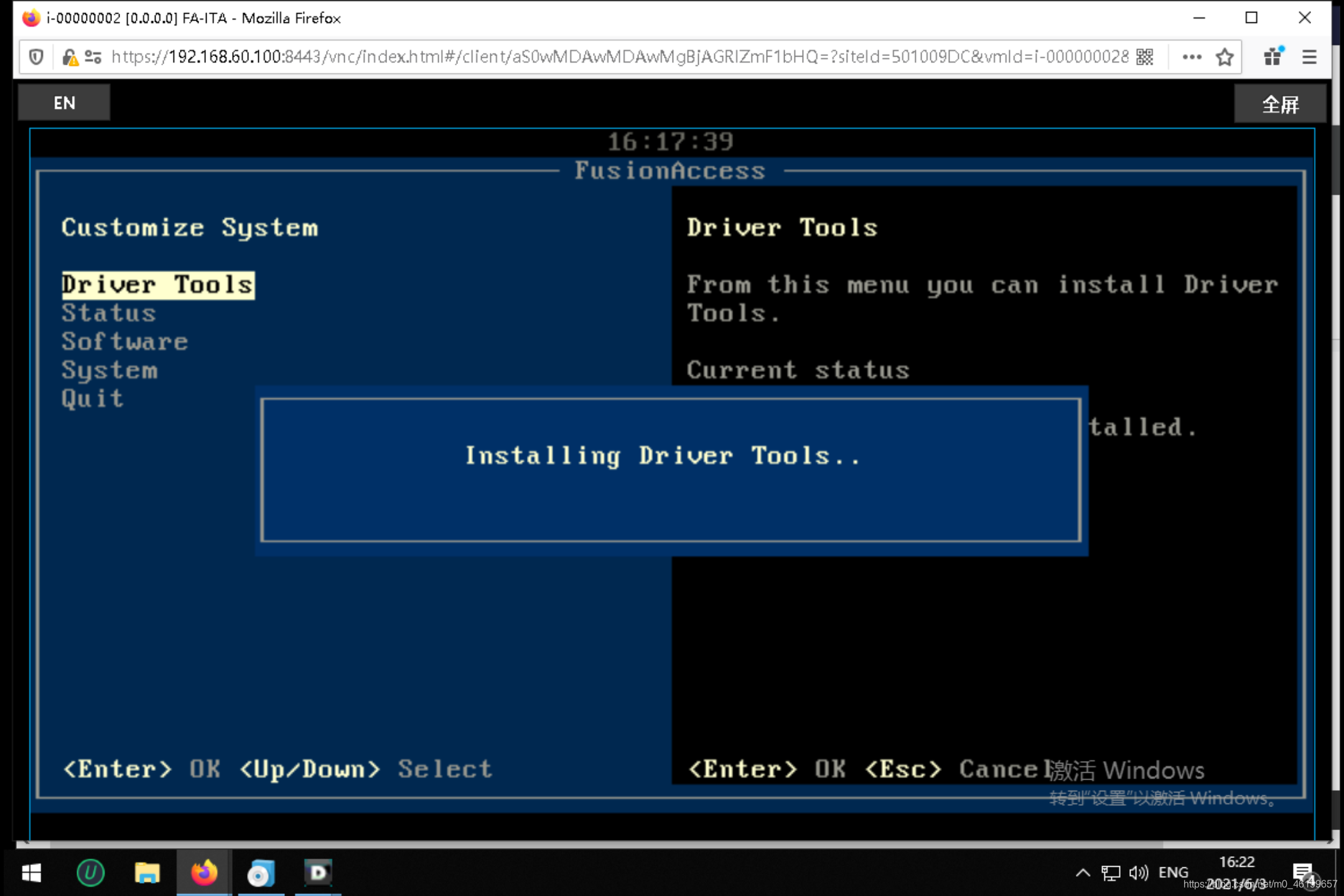Click the Installing Driver Tools dialog text
This screenshot has height=896, width=1344.
point(663,456)
